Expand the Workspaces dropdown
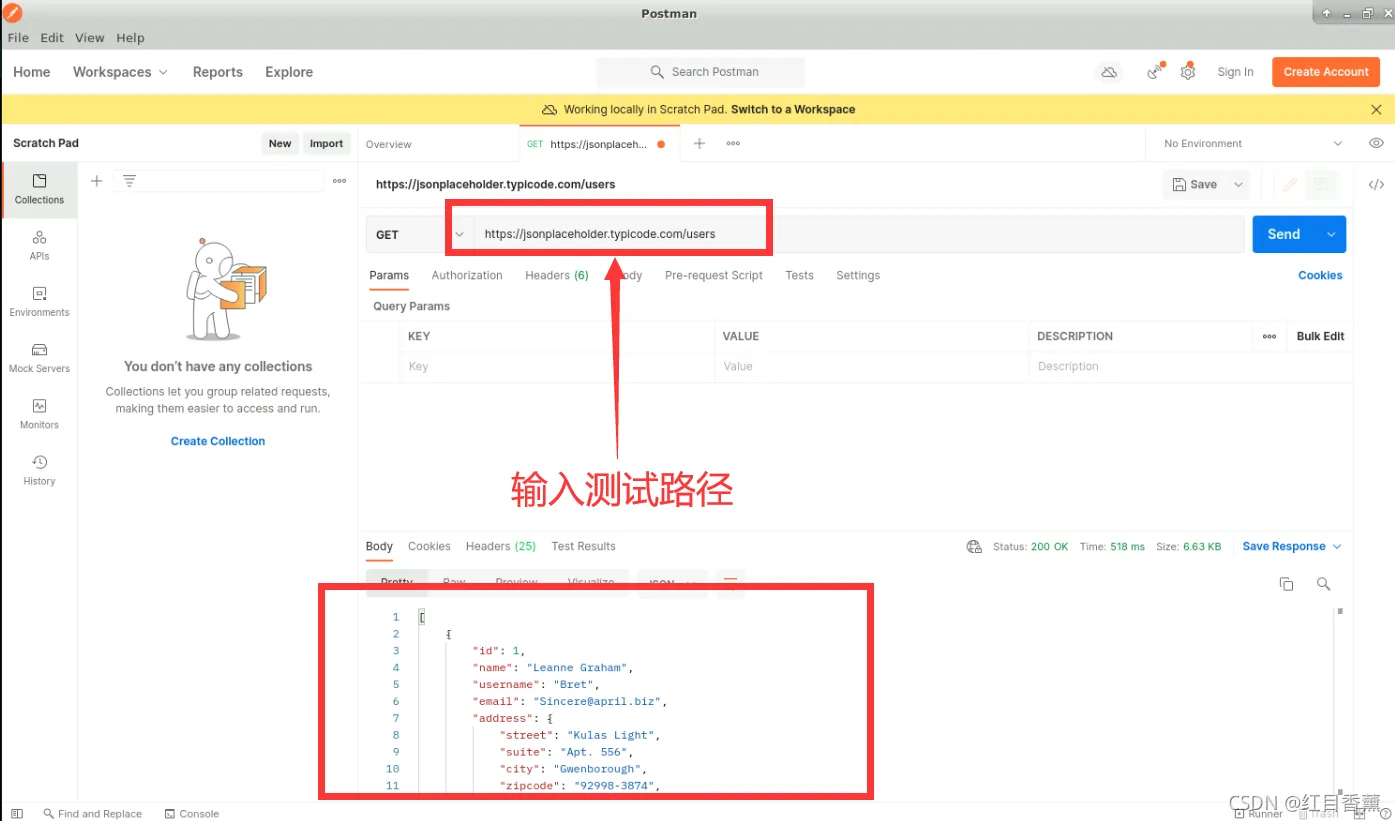Image resolution: width=1395 pixels, height=821 pixels. point(120,72)
